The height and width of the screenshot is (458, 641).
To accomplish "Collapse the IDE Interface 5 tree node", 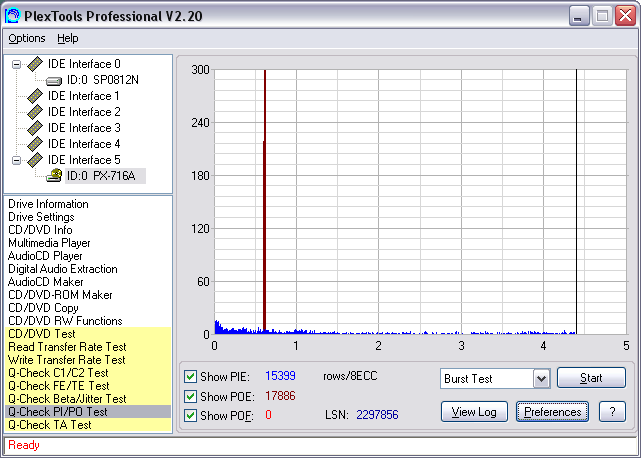I will point(16,160).
